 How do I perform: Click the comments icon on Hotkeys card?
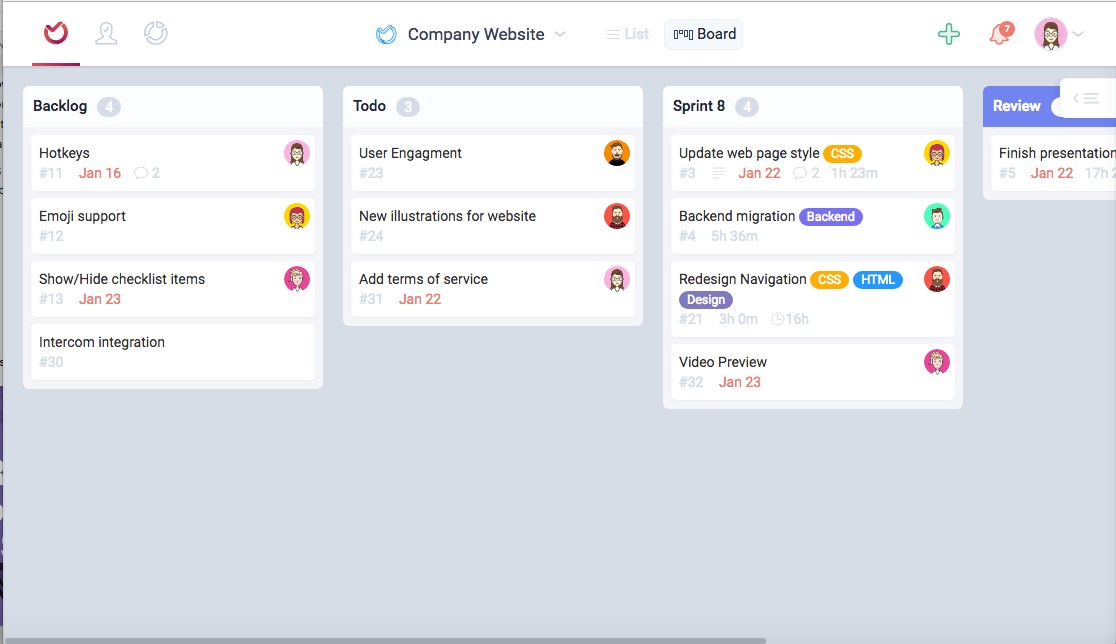tap(141, 173)
